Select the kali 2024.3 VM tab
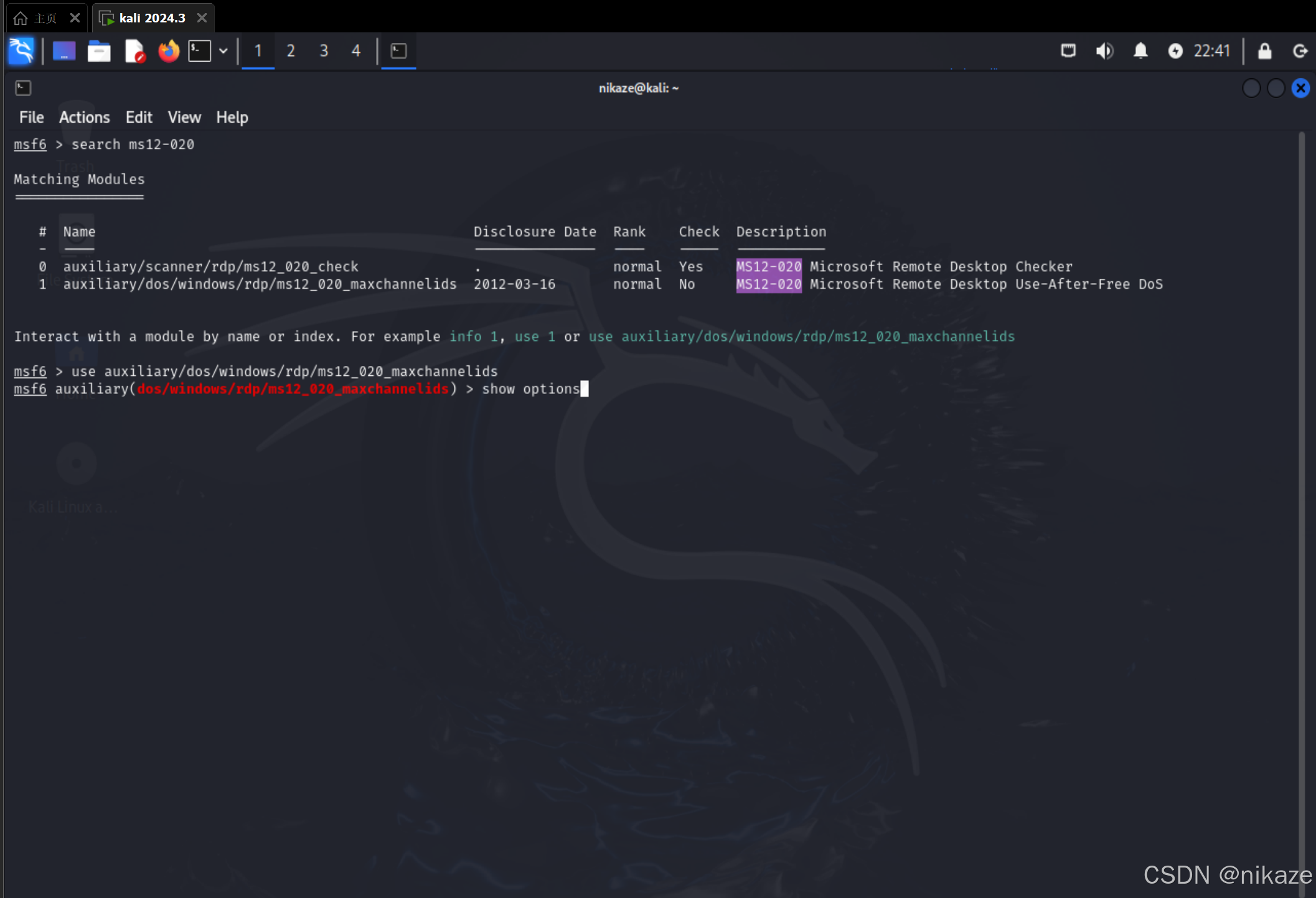Screen dimensions: 1316x898 point(152,18)
